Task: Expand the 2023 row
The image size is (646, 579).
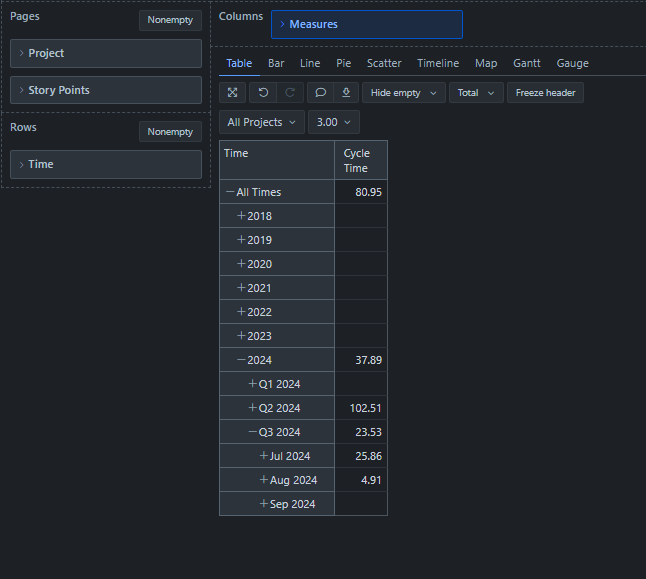Action: 241,336
